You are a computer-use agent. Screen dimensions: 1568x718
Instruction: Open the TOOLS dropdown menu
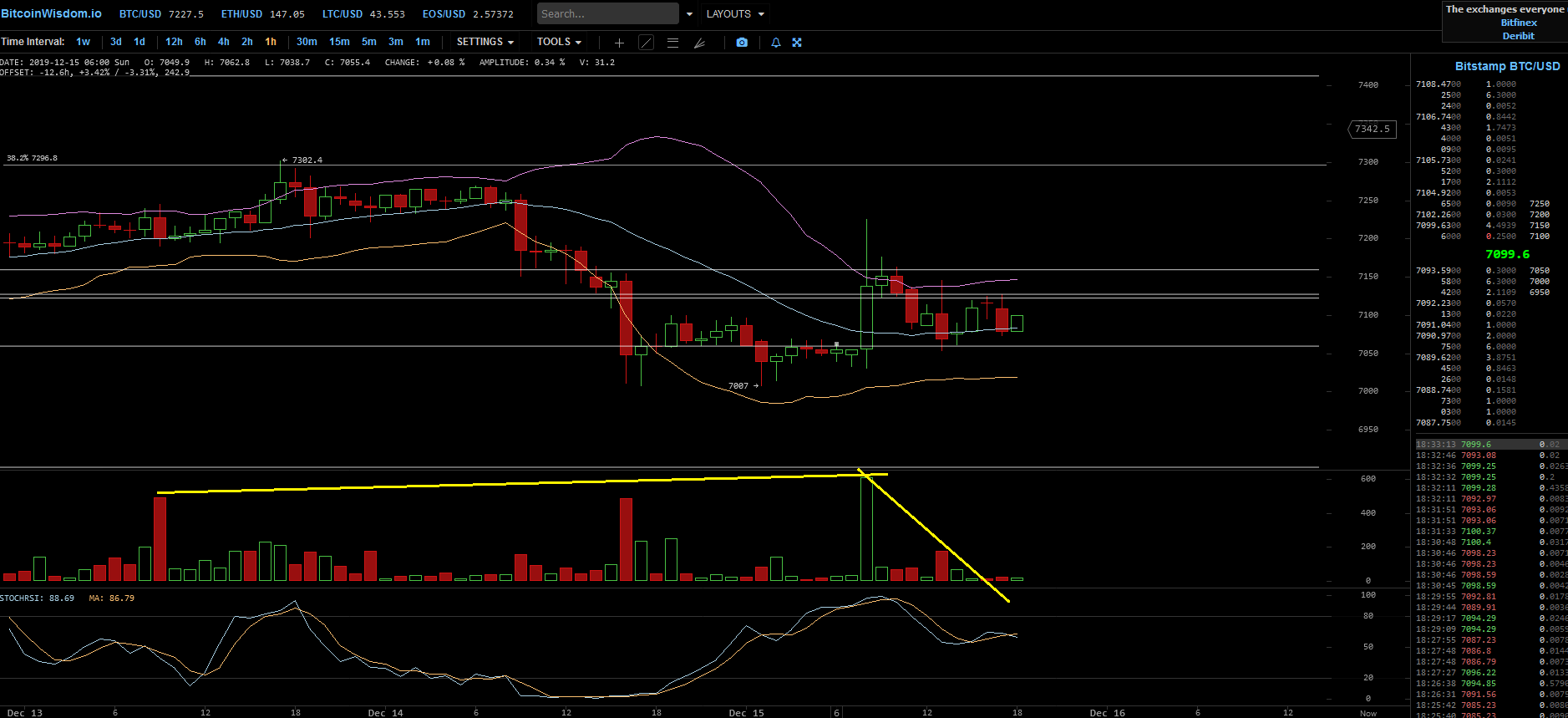pyautogui.click(x=559, y=42)
